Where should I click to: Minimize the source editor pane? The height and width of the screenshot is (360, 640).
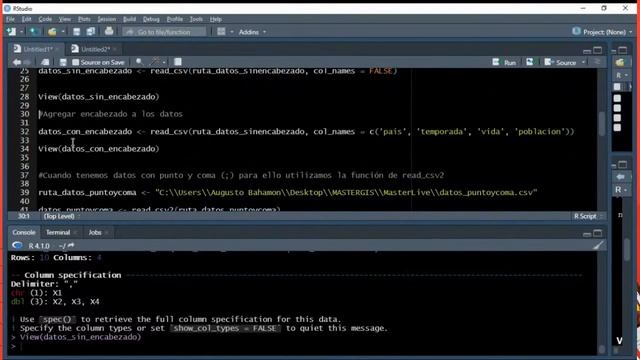(x=587, y=50)
